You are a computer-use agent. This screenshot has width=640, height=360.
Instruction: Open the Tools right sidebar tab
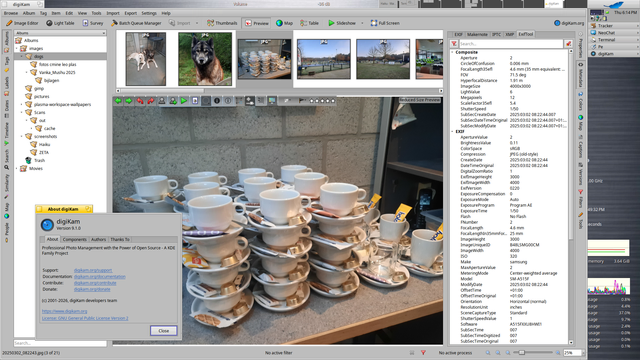[x=580, y=220]
